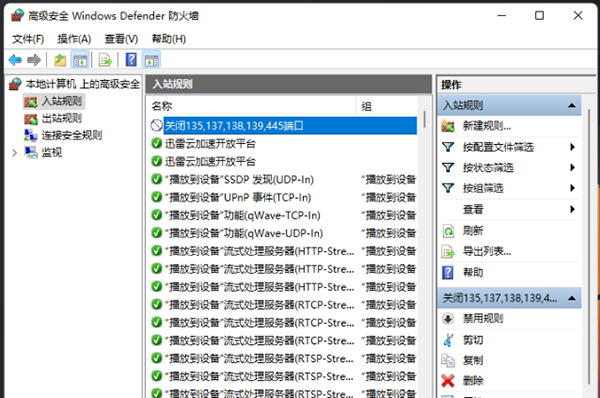Click green check icon of qWave-UDP-In rule
Screen dimensions: 600x398
(157, 233)
